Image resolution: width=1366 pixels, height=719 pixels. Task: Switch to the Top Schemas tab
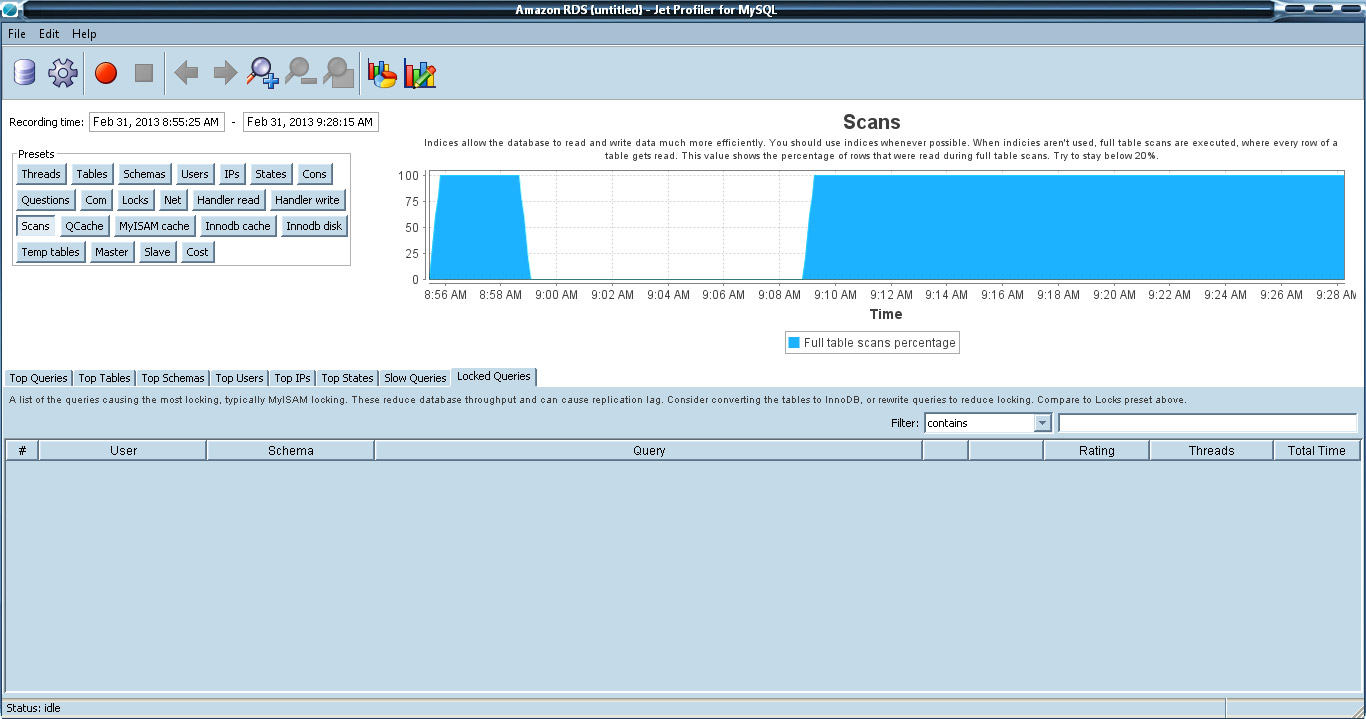click(173, 378)
